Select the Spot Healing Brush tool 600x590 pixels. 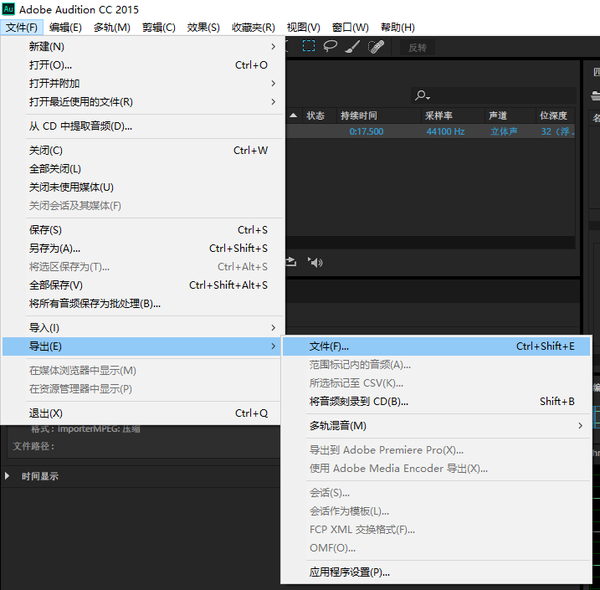click(x=376, y=47)
